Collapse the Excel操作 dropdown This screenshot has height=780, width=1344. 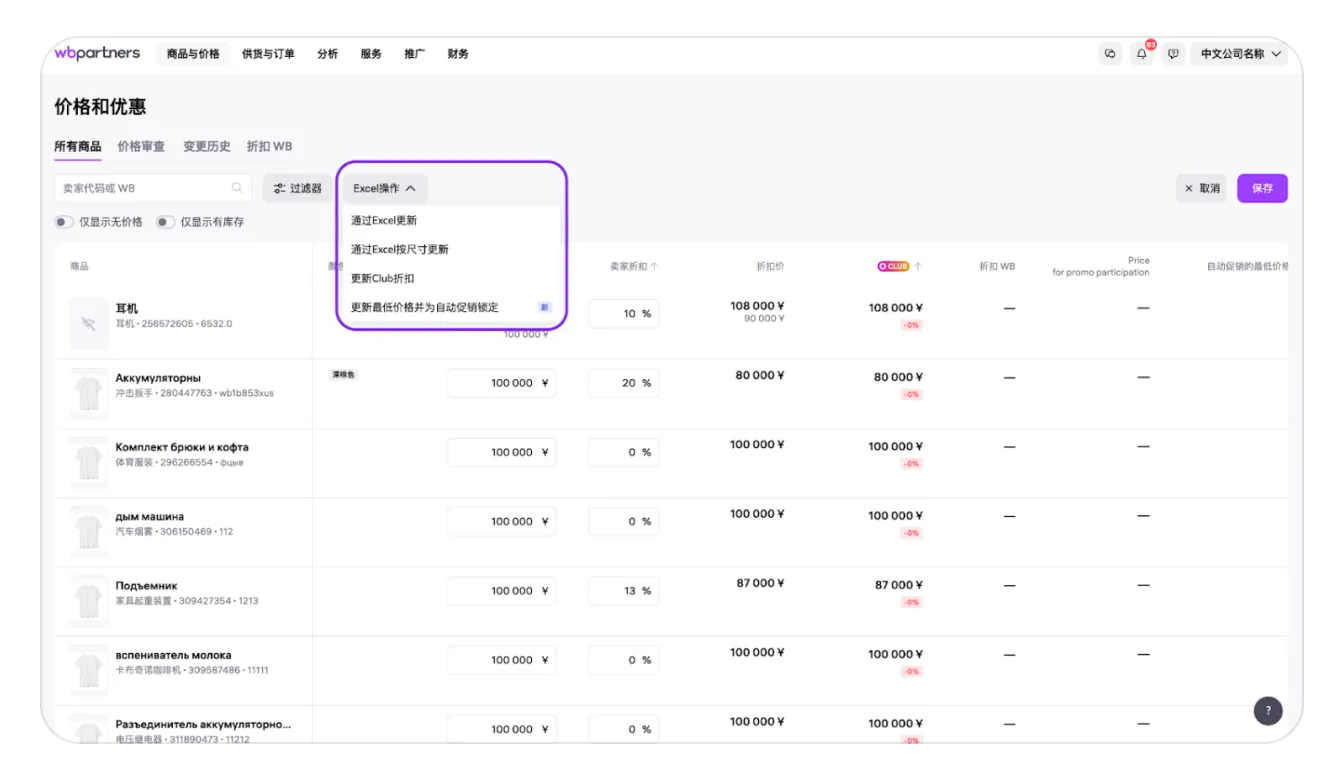click(x=385, y=188)
